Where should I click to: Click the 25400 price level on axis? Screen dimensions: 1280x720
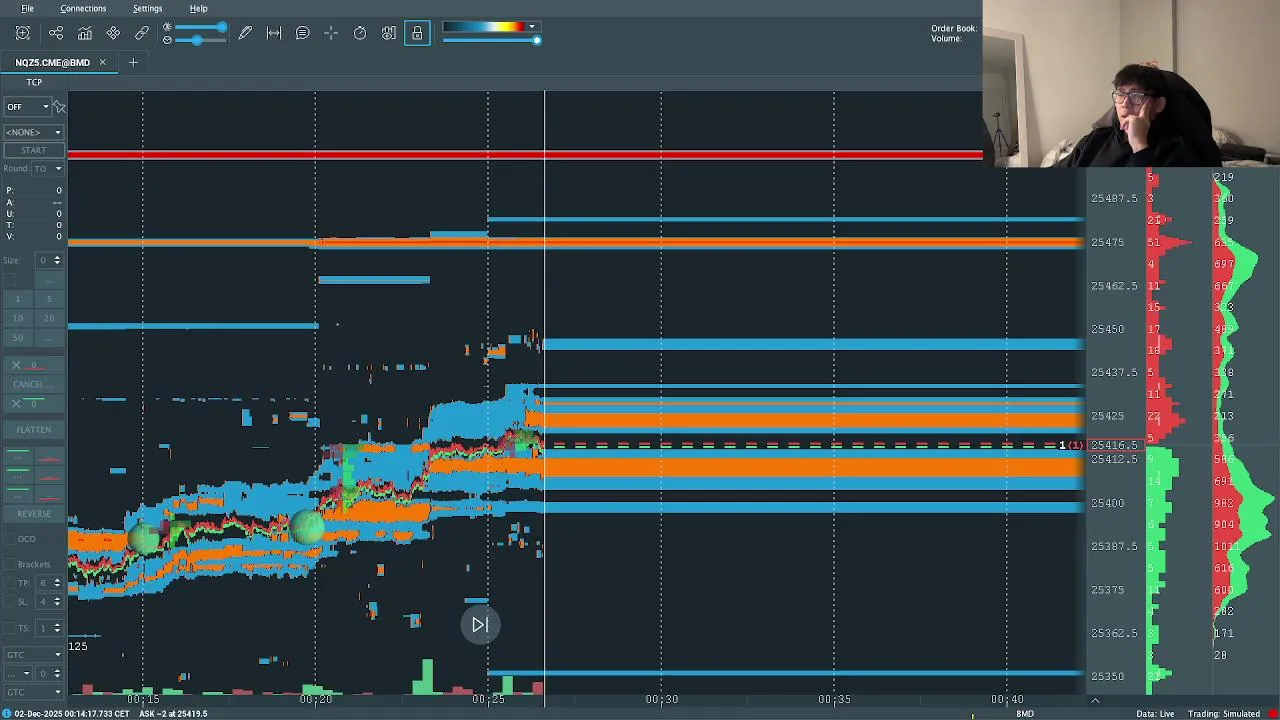click(1107, 503)
